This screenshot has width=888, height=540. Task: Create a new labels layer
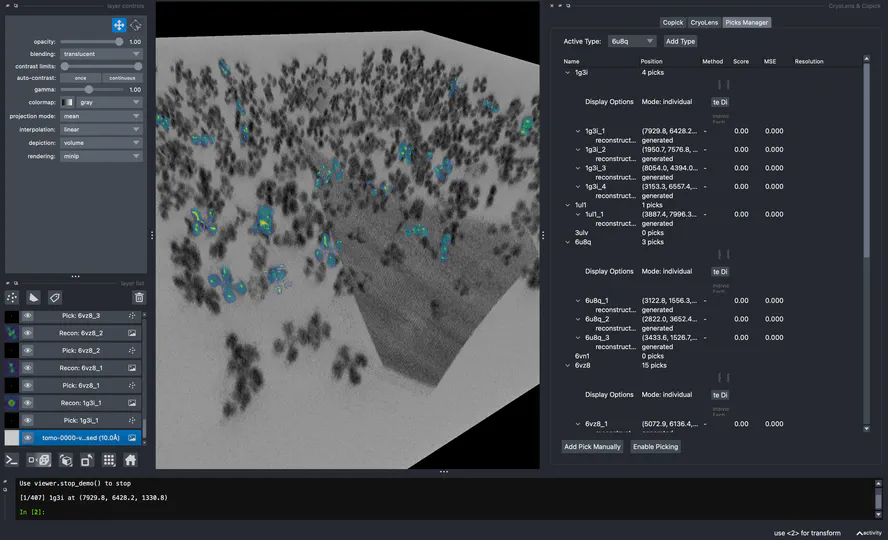pos(55,297)
